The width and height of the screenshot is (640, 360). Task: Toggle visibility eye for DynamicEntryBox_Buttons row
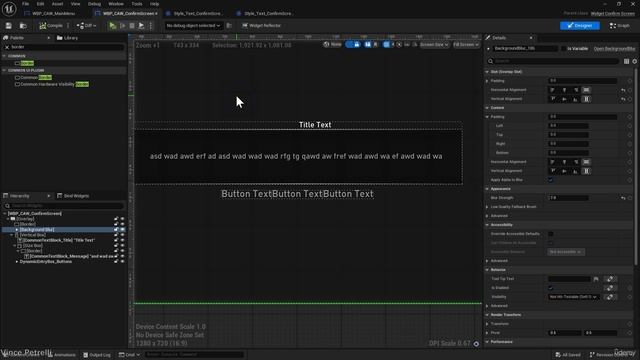click(x=122, y=262)
